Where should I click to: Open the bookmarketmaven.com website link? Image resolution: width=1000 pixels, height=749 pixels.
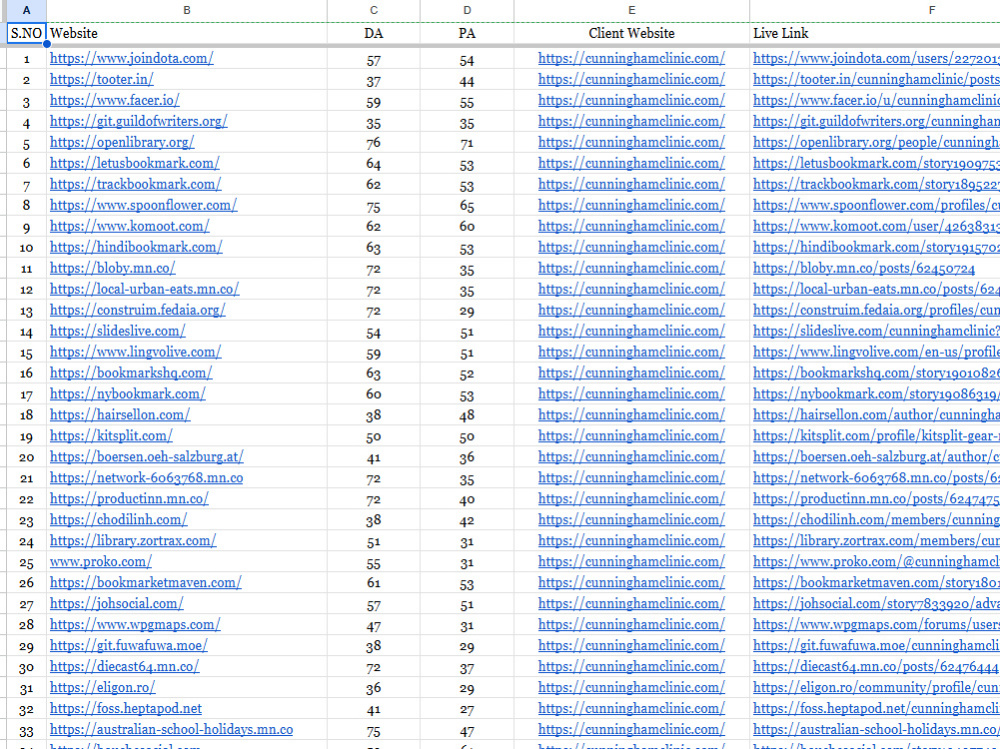click(145, 583)
